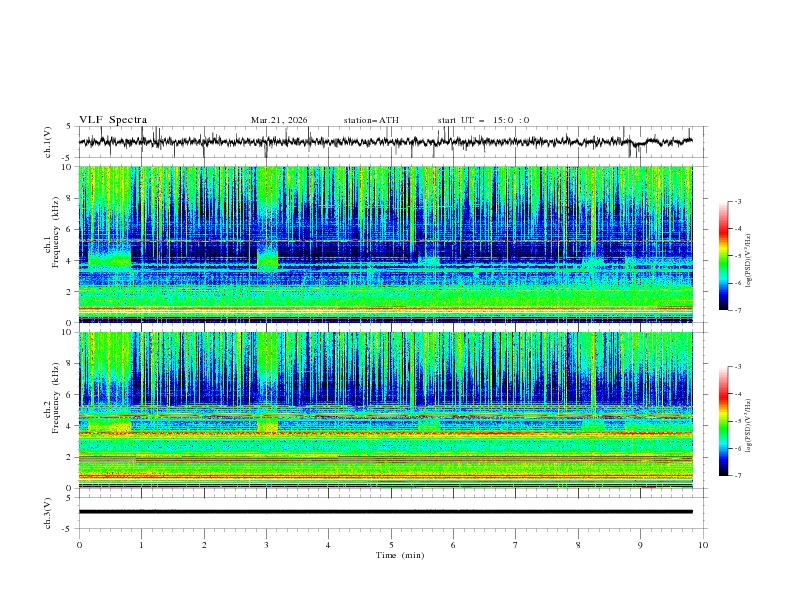Click the 'Time (min)' axis title
The height and width of the screenshot is (612, 792).
[400, 555]
